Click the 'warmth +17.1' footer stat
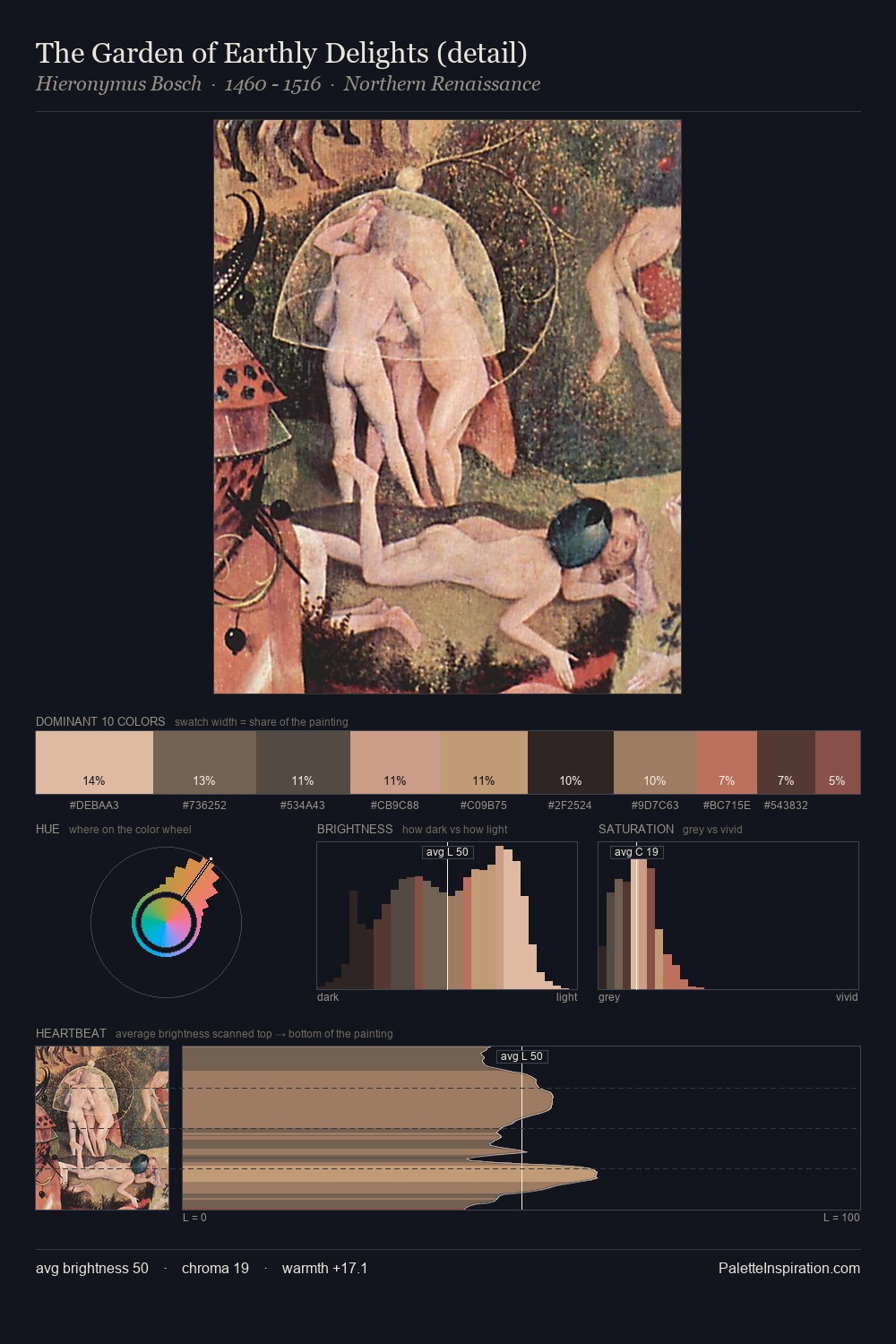This screenshot has height=1344, width=896. click(324, 1268)
